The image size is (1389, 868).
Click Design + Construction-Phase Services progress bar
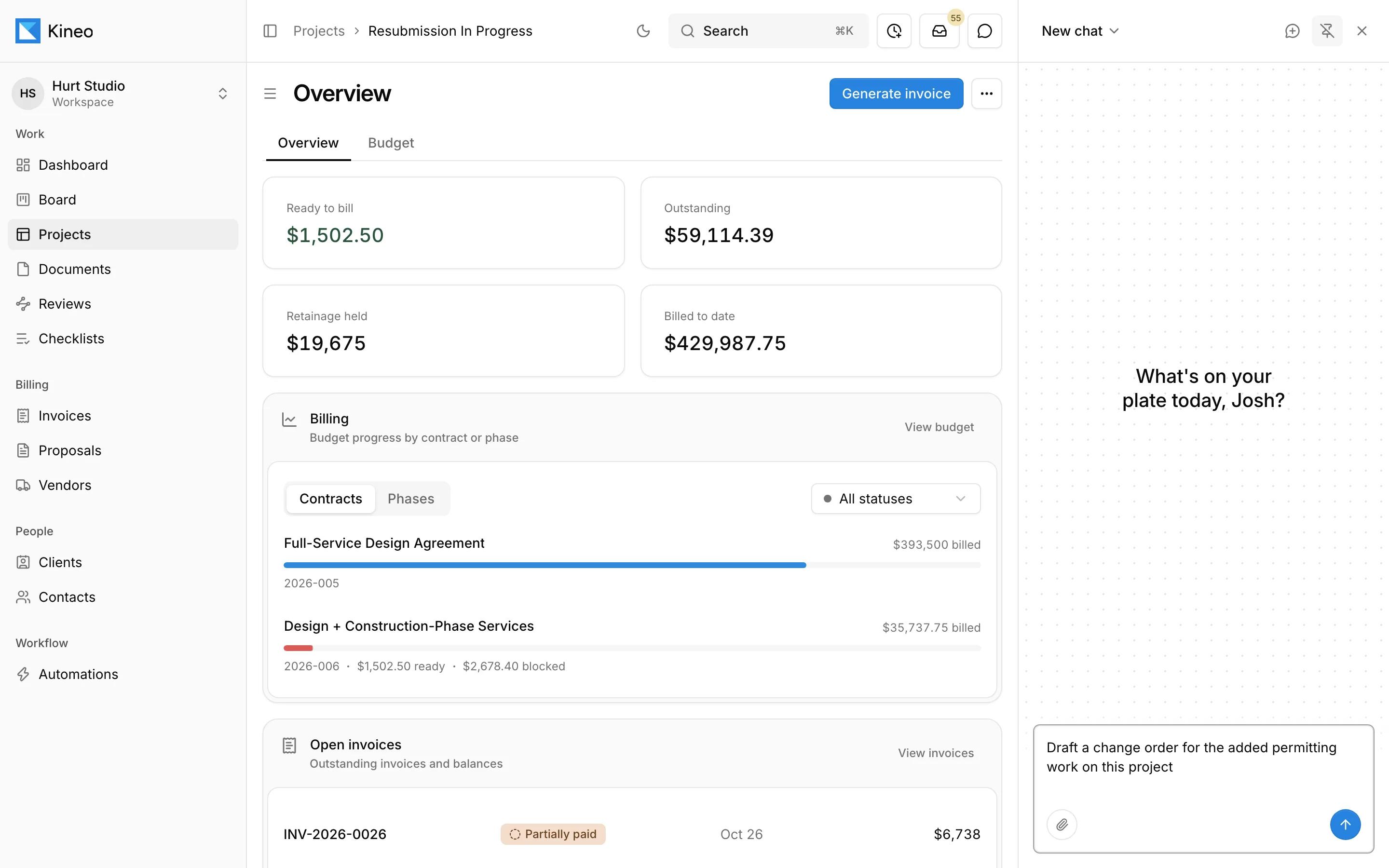pos(632,648)
